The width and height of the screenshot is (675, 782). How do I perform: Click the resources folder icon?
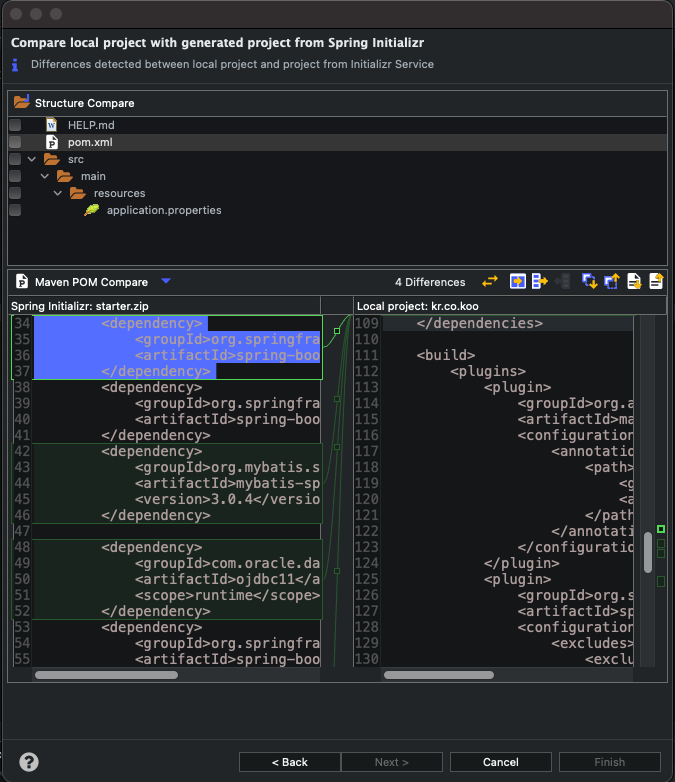(x=77, y=193)
